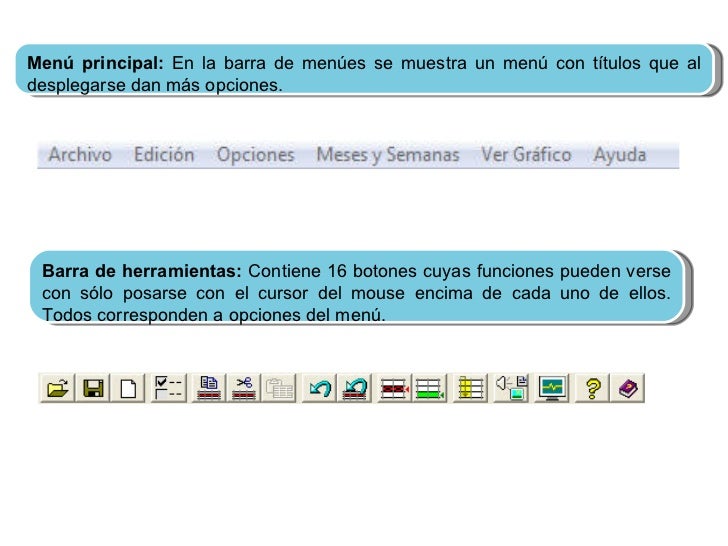
Task: Click the open folder icon
Action: point(58,388)
